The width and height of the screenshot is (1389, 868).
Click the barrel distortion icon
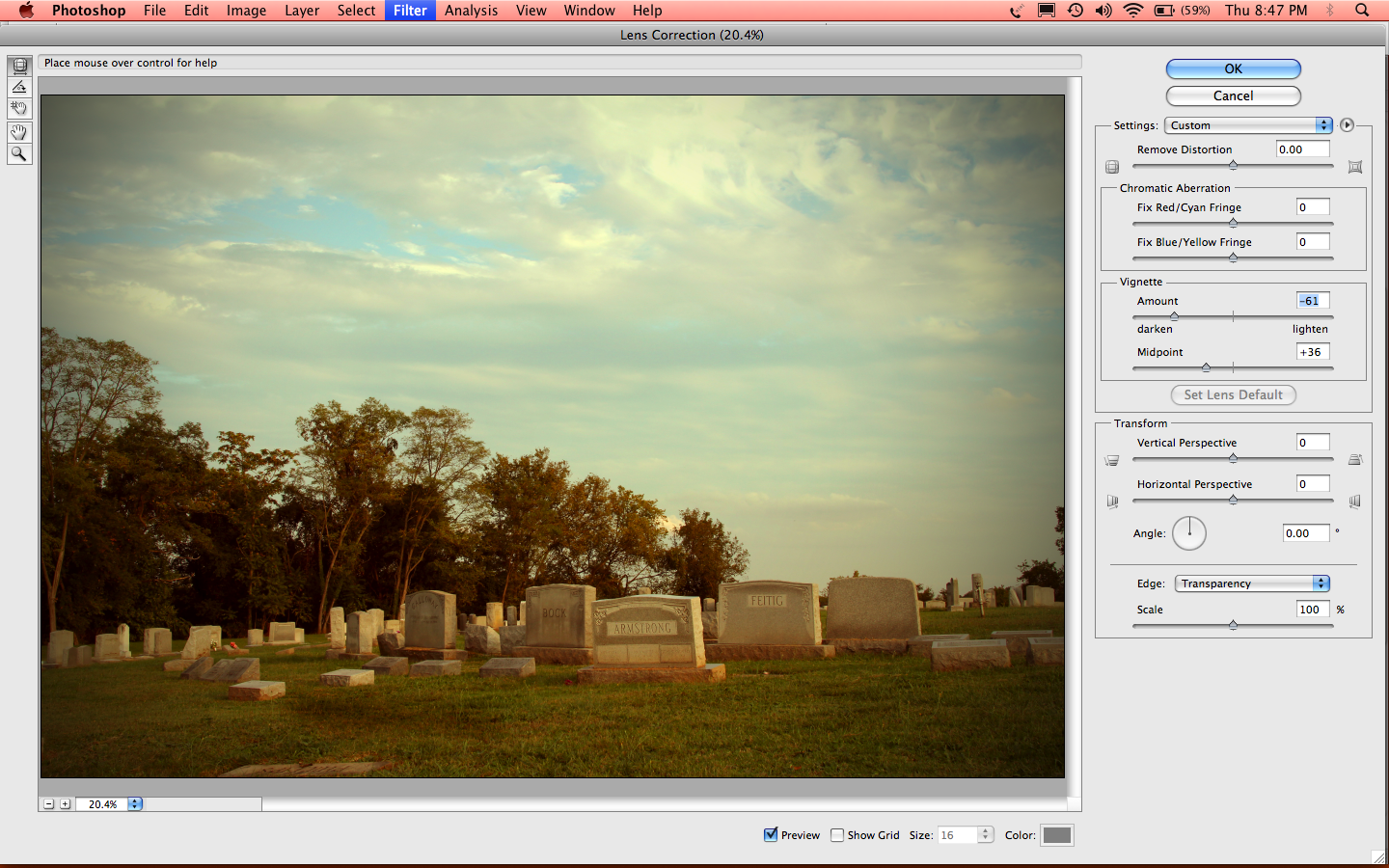click(x=1112, y=167)
